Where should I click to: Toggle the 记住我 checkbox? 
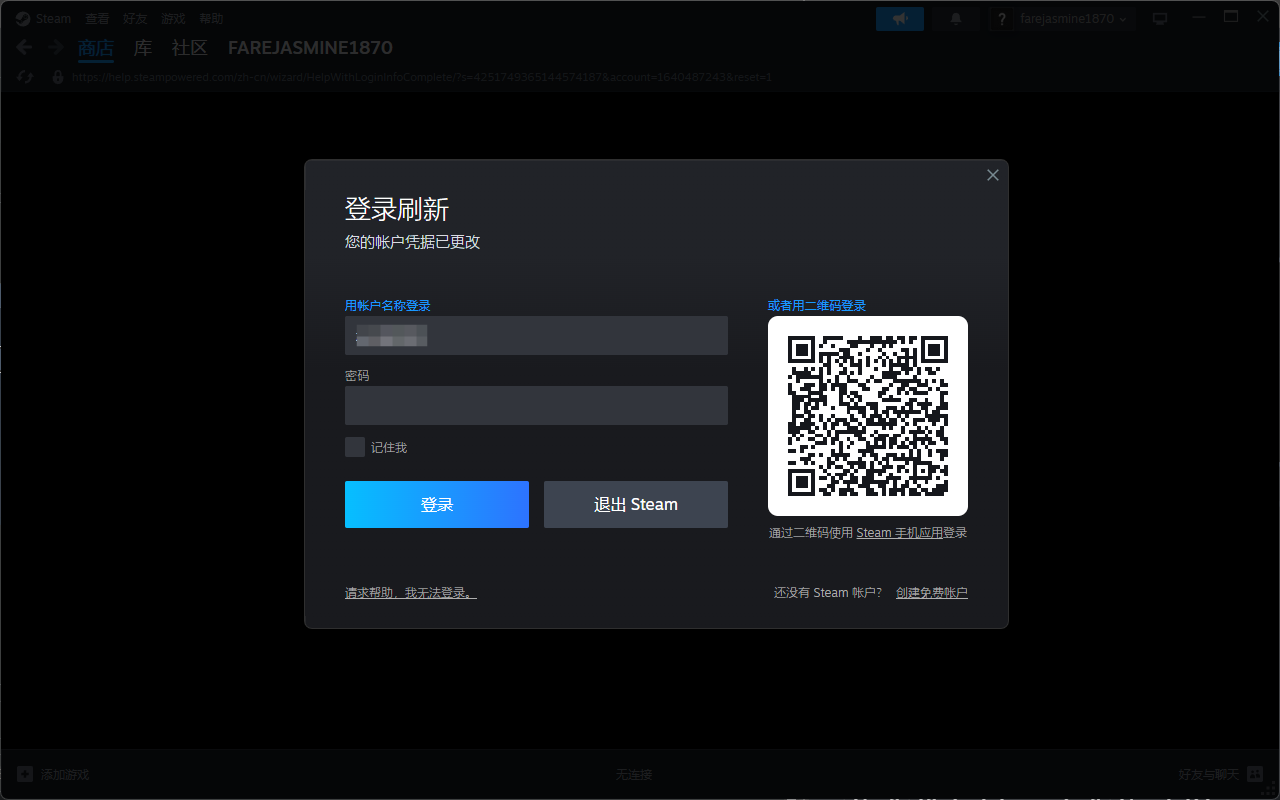pos(355,447)
